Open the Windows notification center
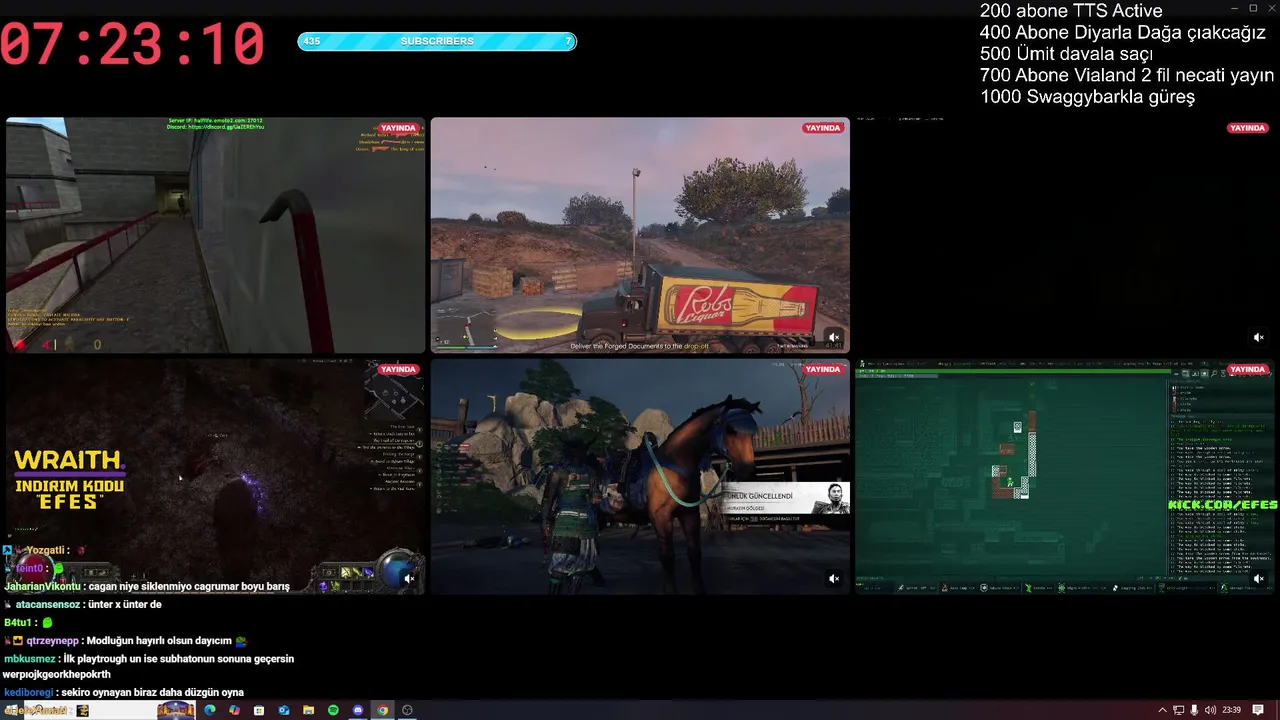 pyautogui.click(x=1259, y=710)
